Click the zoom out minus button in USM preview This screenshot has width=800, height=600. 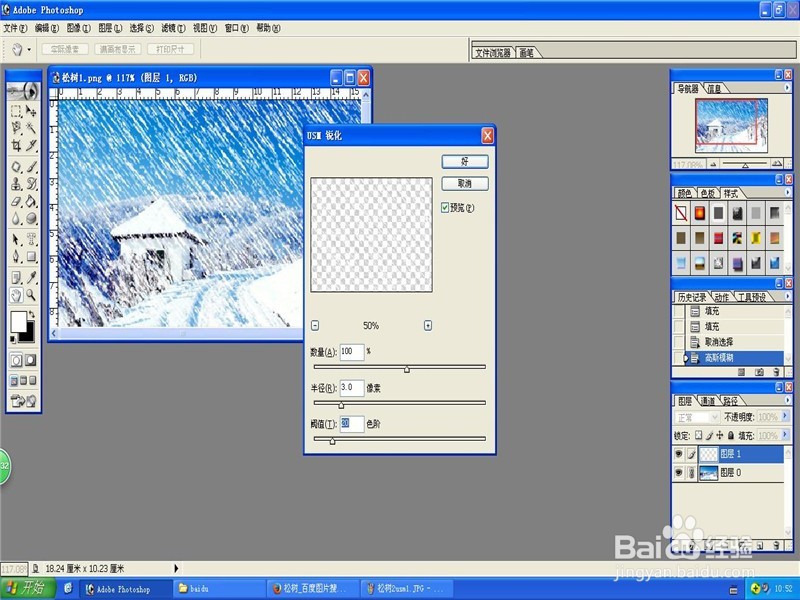pos(315,325)
